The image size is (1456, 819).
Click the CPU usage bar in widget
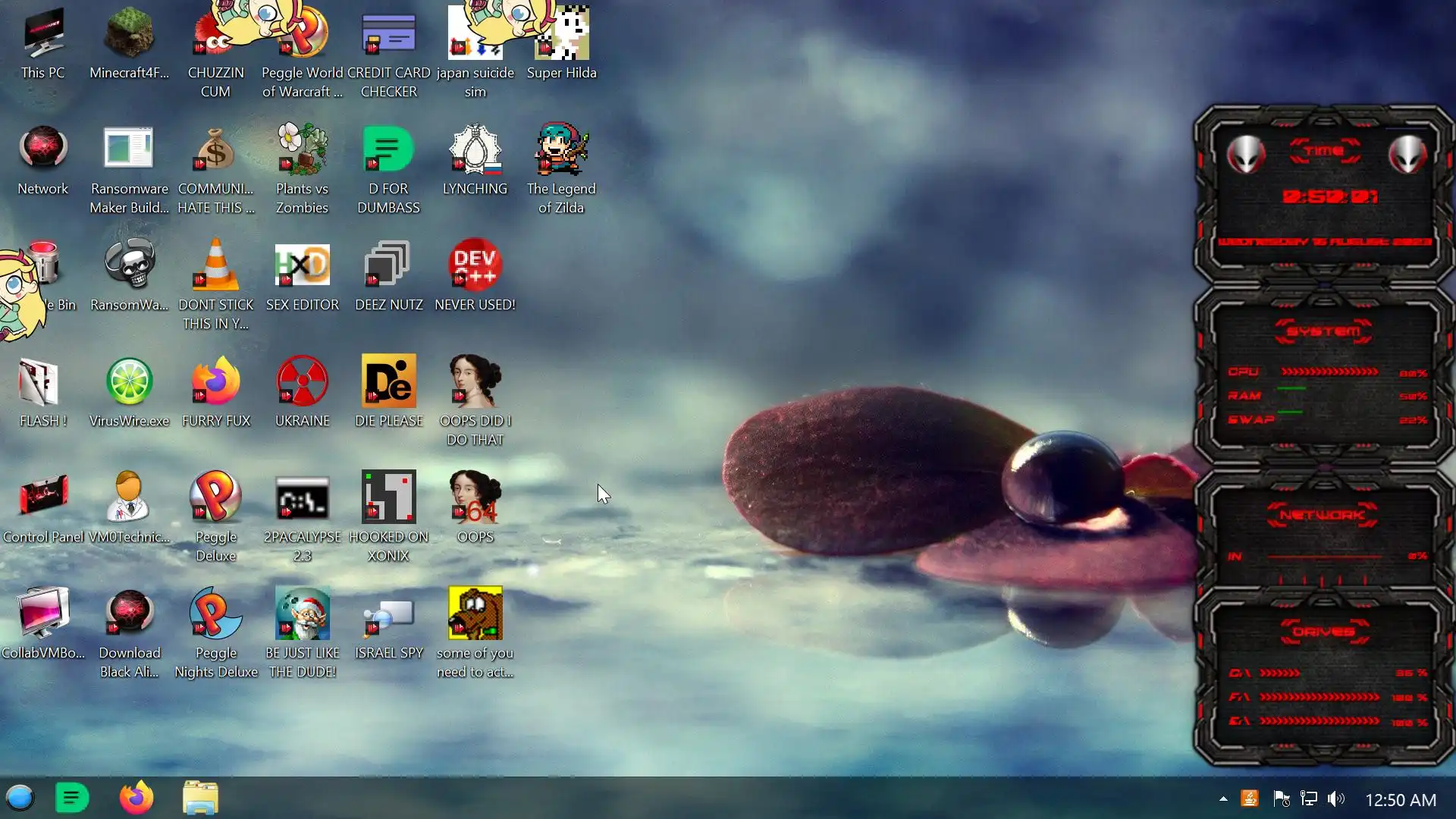click(1329, 372)
